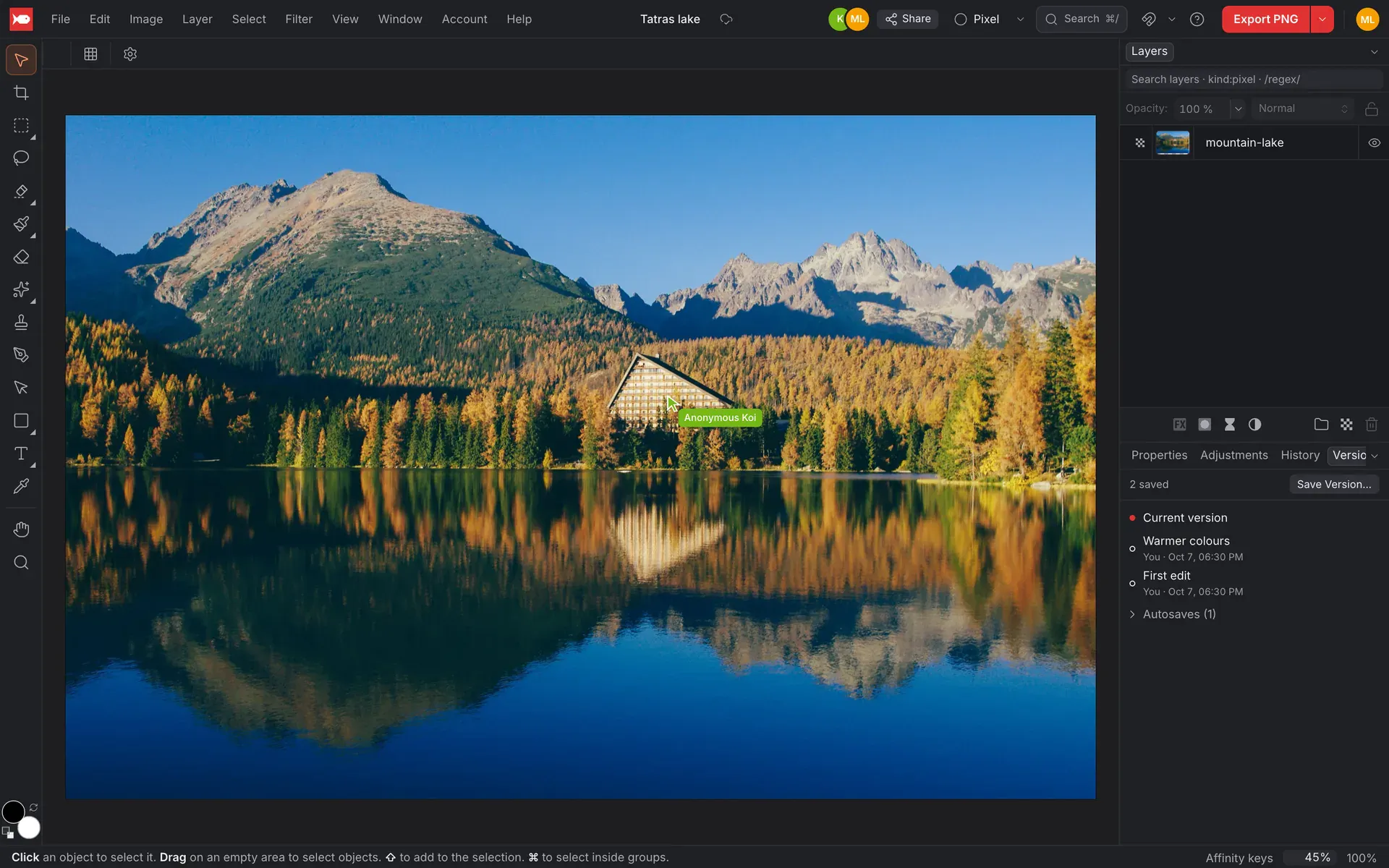Click the Share button
This screenshot has height=868, width=1389.
coord(907,20)
